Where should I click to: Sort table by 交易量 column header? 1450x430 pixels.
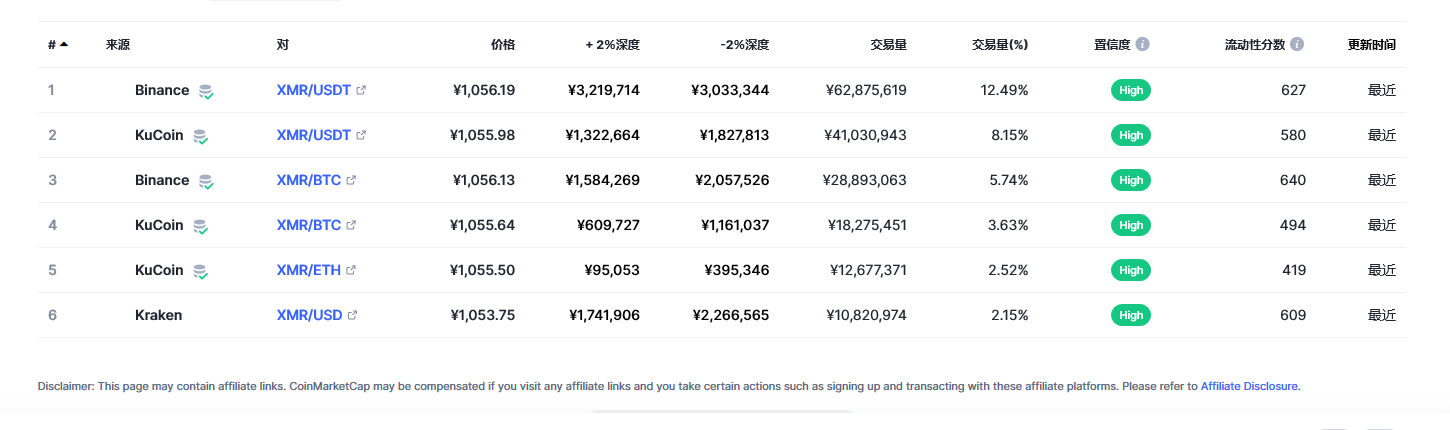click(888, 45)
